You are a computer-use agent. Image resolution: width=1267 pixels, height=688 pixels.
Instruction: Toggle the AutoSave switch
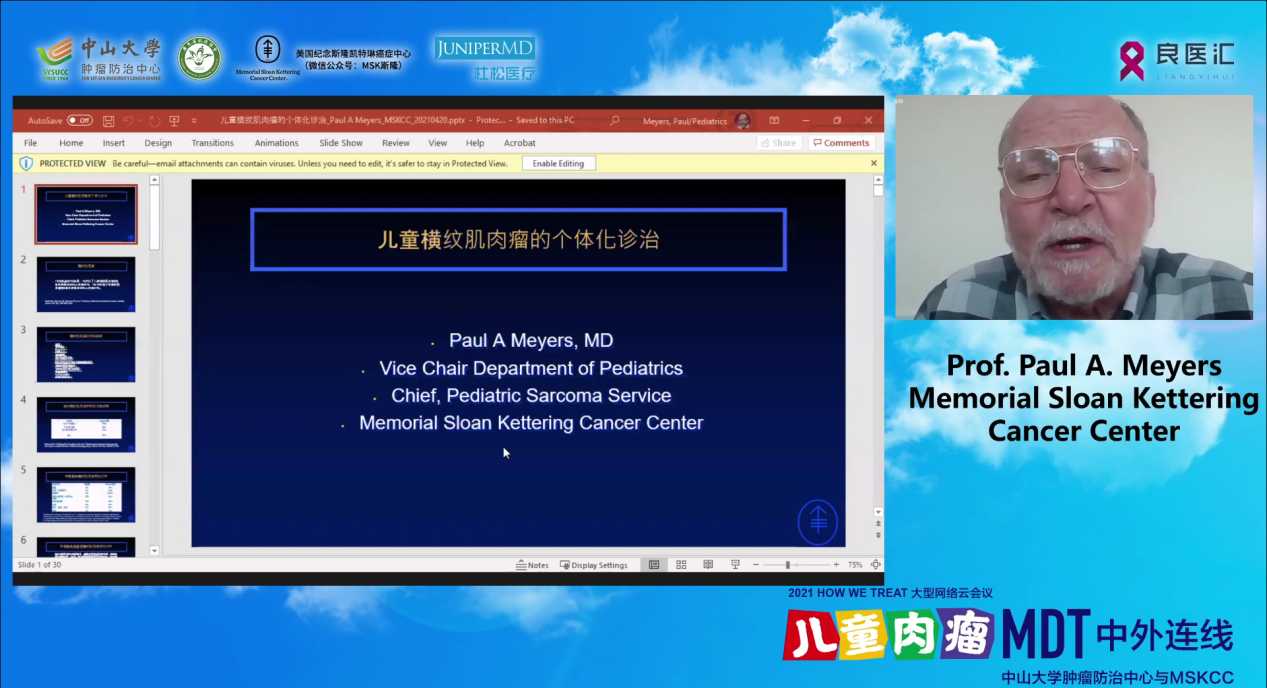[x=79, y=120]
